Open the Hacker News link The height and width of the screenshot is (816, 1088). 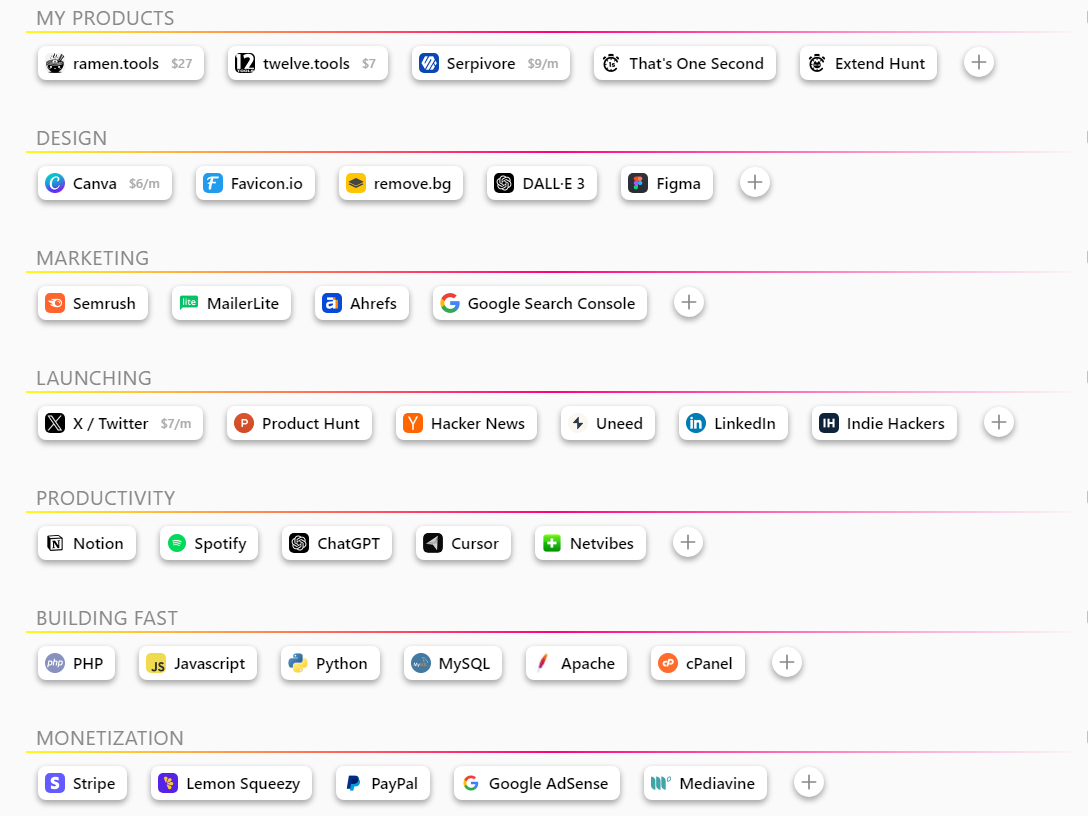(x=466, y=423)
